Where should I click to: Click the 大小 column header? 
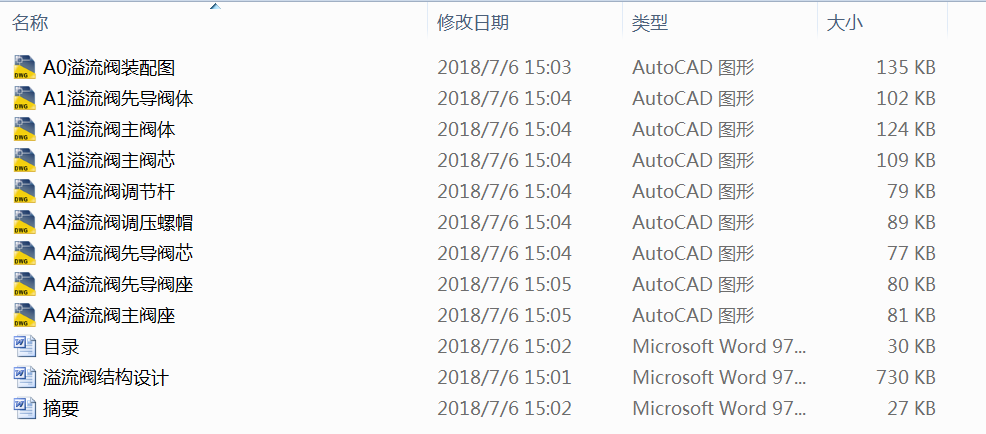pyautogui.click(x=845, y=22)
